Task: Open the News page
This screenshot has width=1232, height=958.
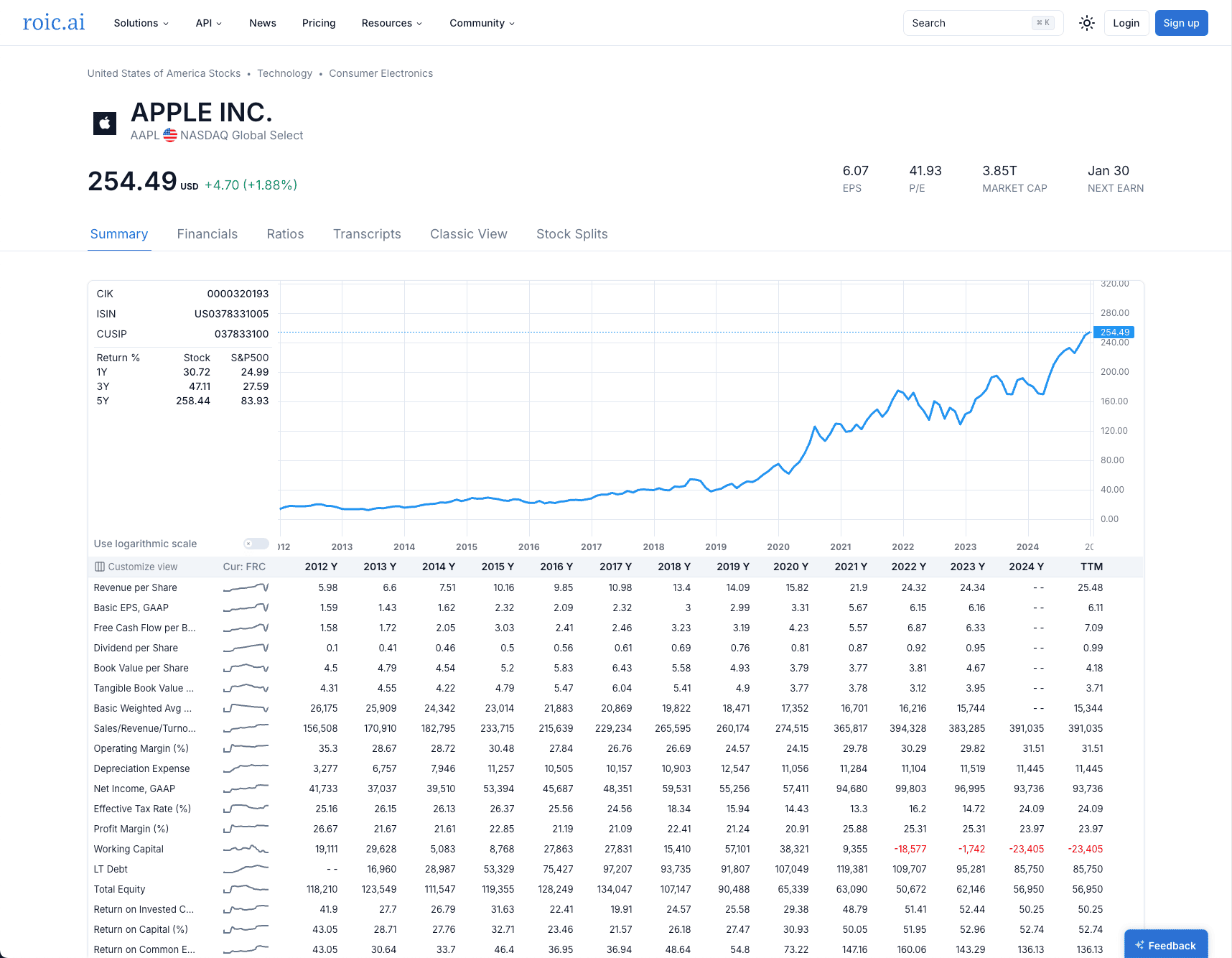Action: 263,23
